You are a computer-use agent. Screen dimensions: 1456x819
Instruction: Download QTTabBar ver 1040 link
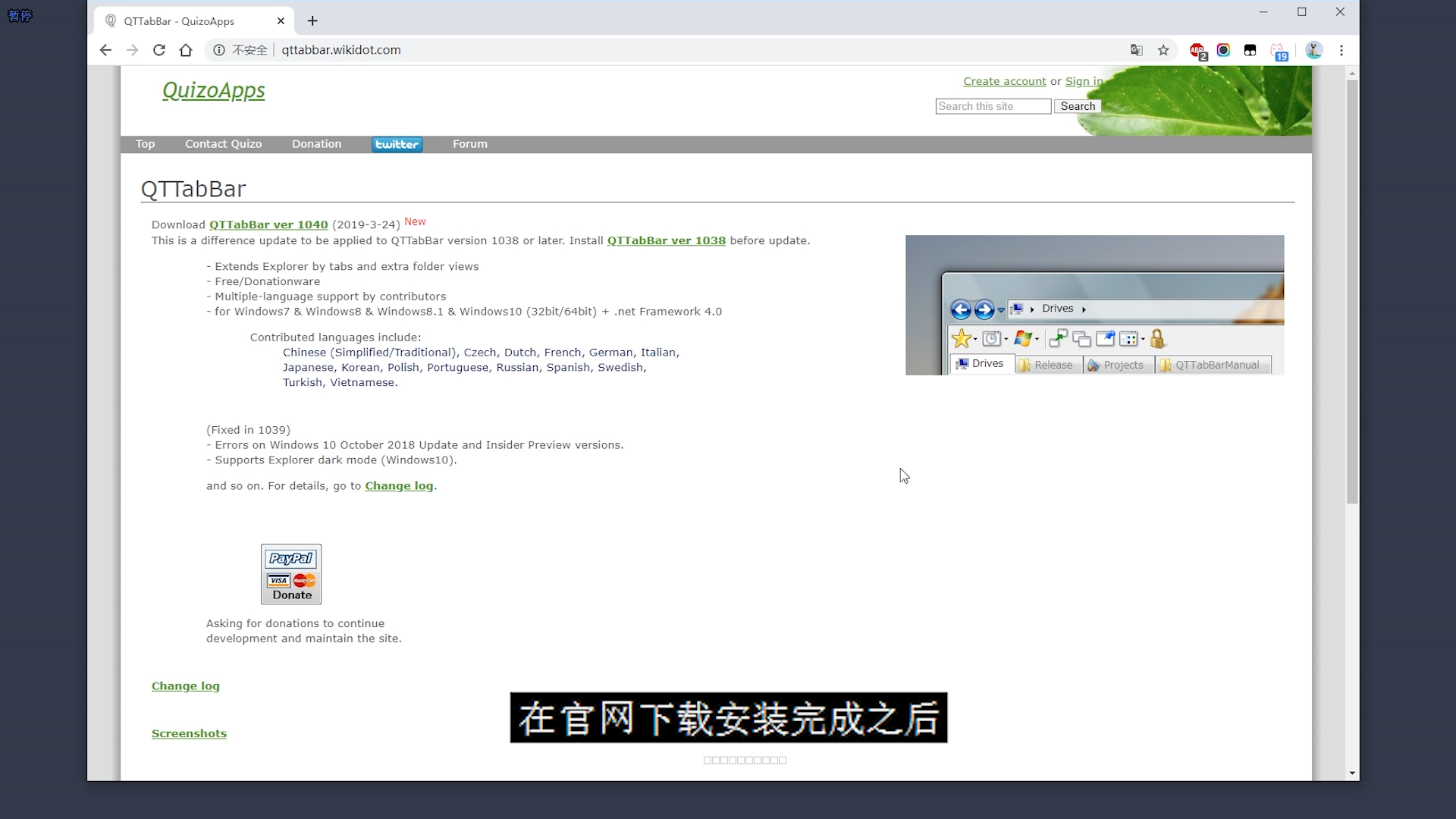pyautogui.click(x=268, y=224)
